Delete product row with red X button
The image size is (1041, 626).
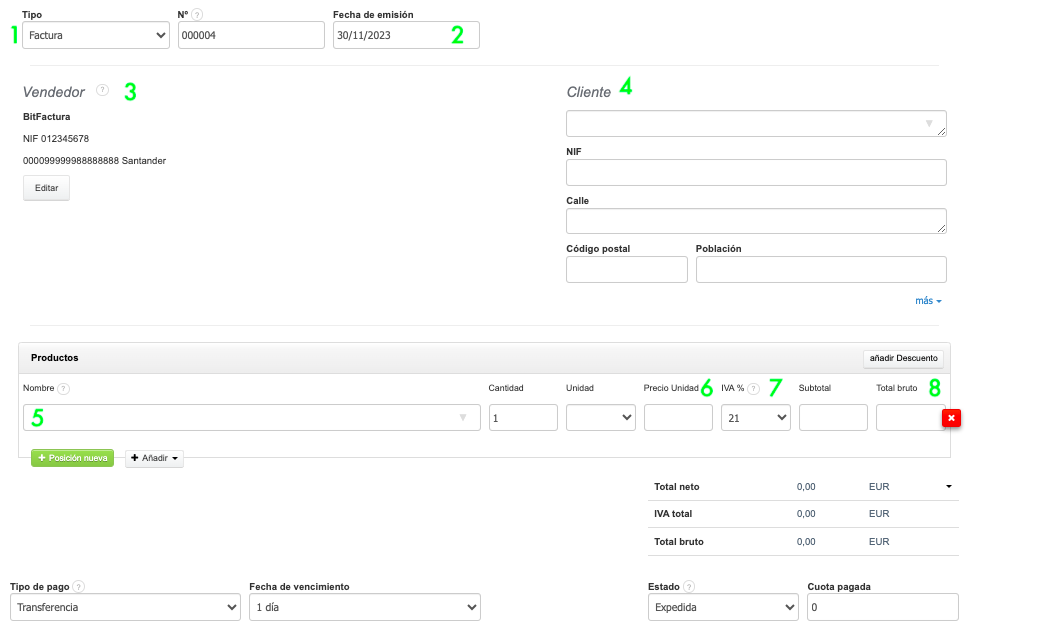(x=951, y=418)
